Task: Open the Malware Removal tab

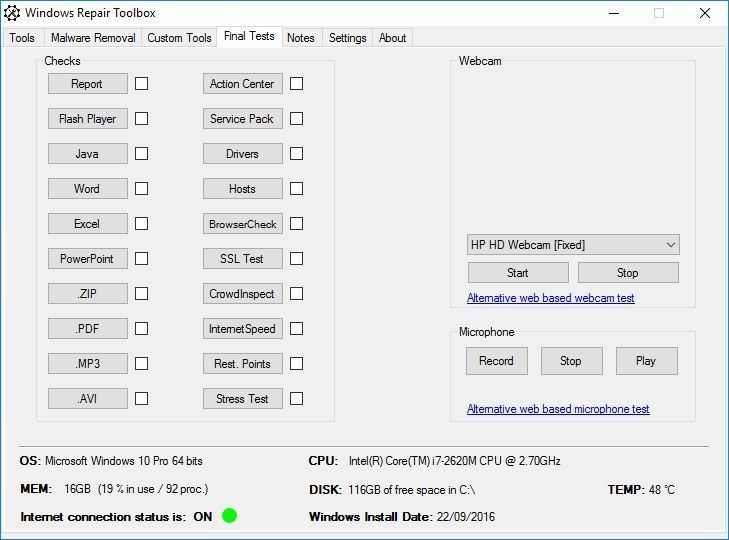Action: coord(93,38)
